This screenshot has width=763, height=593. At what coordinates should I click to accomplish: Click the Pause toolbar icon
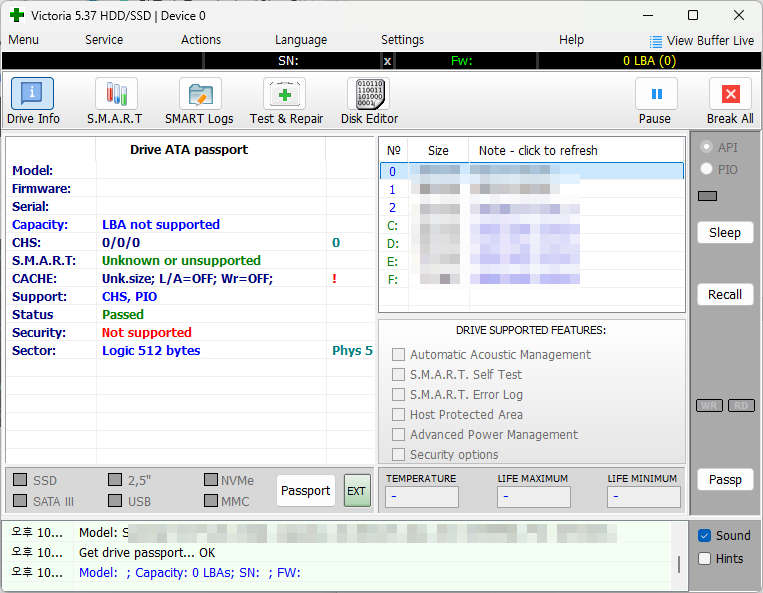coord(656,93)
